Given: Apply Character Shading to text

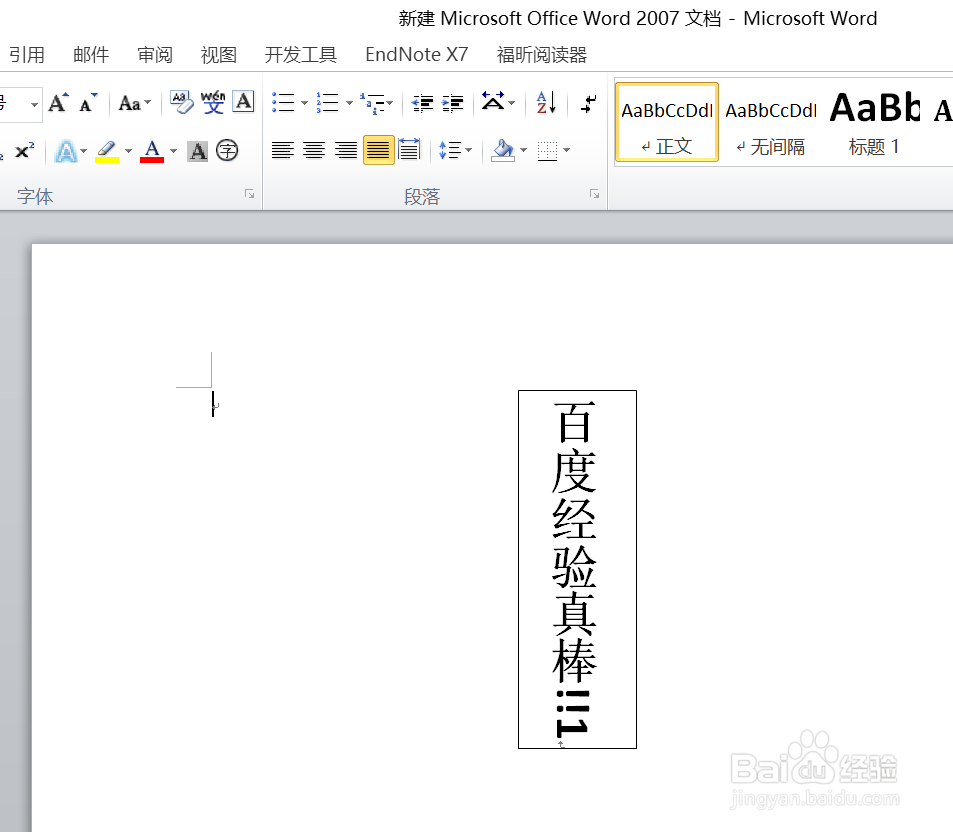Looking at the screenshot, I should (198, 150).
